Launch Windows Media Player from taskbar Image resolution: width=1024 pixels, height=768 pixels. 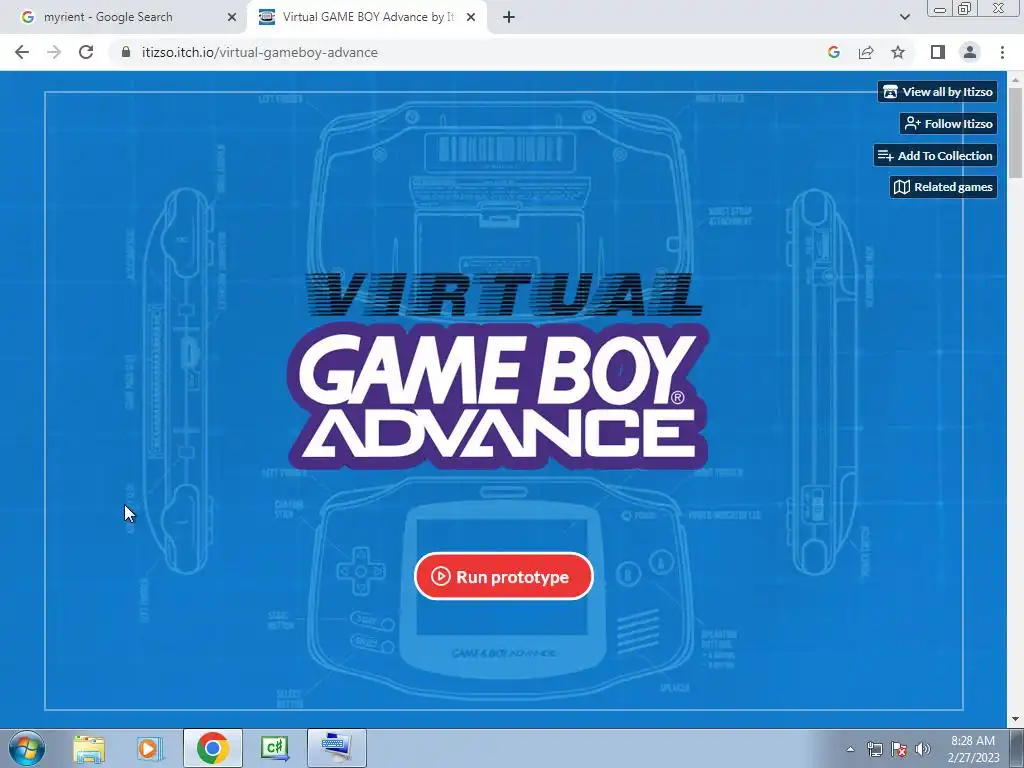[x=150, y=748]
